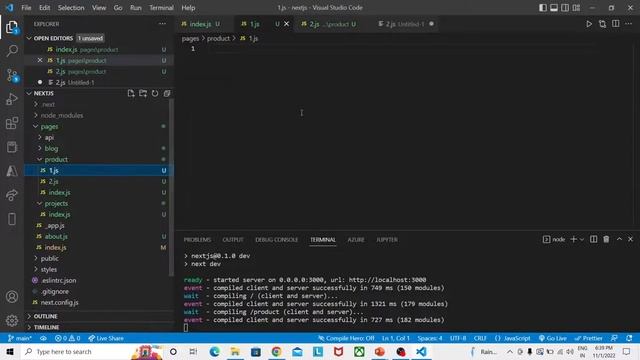Open the Terminal menu
640x360 pixels.
click(161, 8)
